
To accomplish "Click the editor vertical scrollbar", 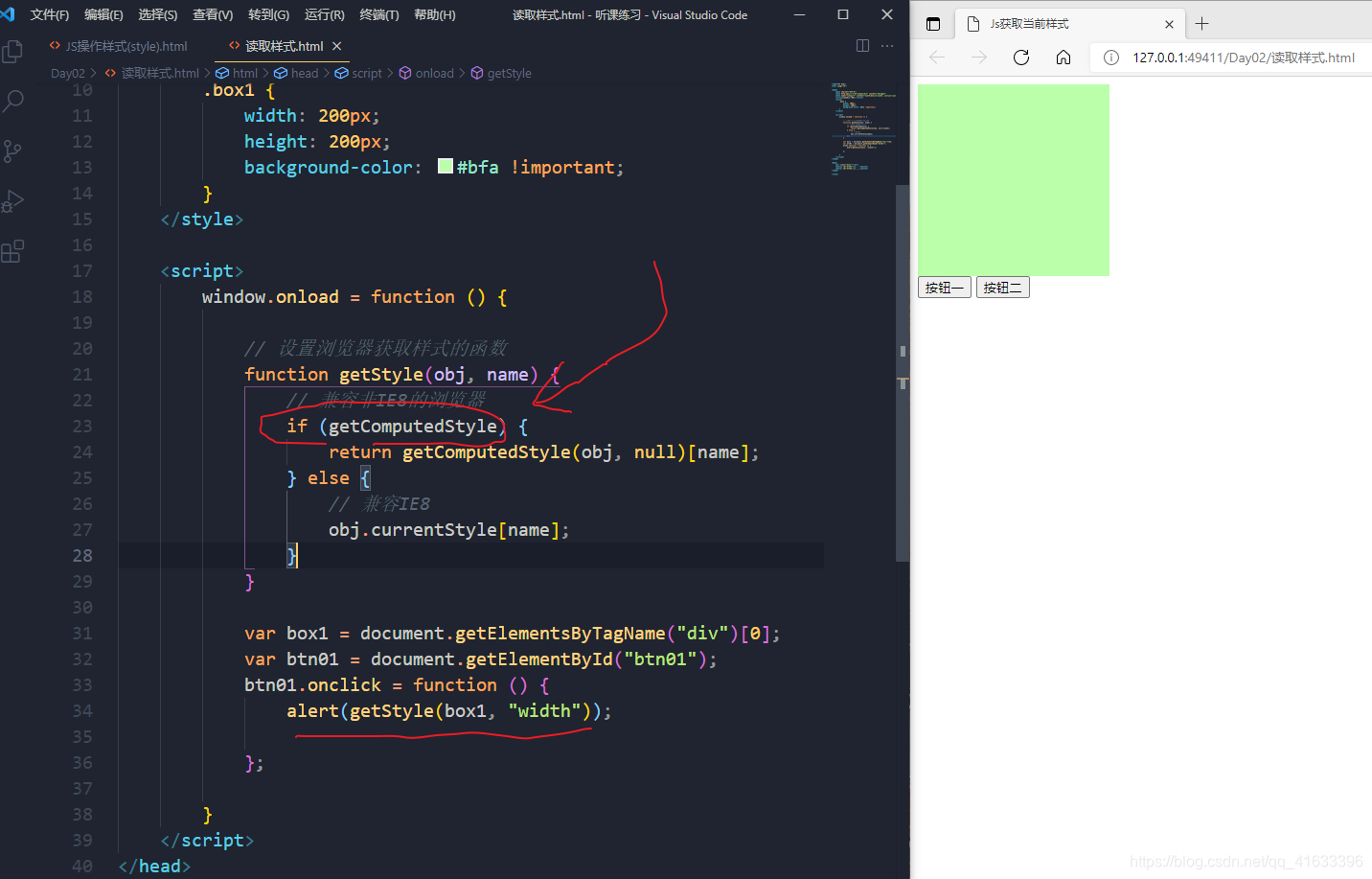I will point(903,374).
